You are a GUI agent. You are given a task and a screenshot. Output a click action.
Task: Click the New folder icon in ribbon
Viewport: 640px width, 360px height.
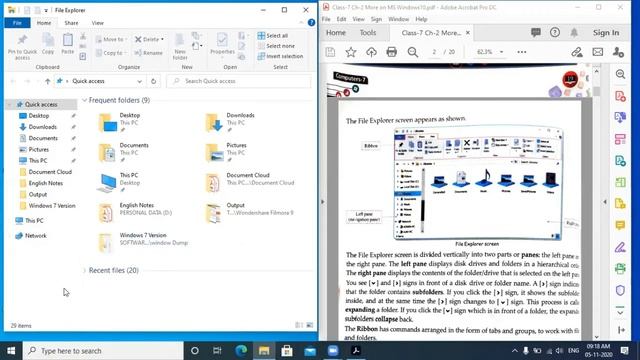pyautogui.click(x=180, y=40)
